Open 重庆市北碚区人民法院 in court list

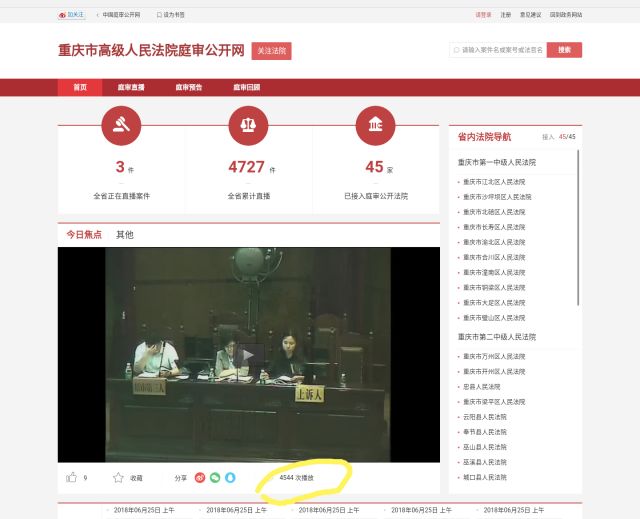(x=494, y=212)
